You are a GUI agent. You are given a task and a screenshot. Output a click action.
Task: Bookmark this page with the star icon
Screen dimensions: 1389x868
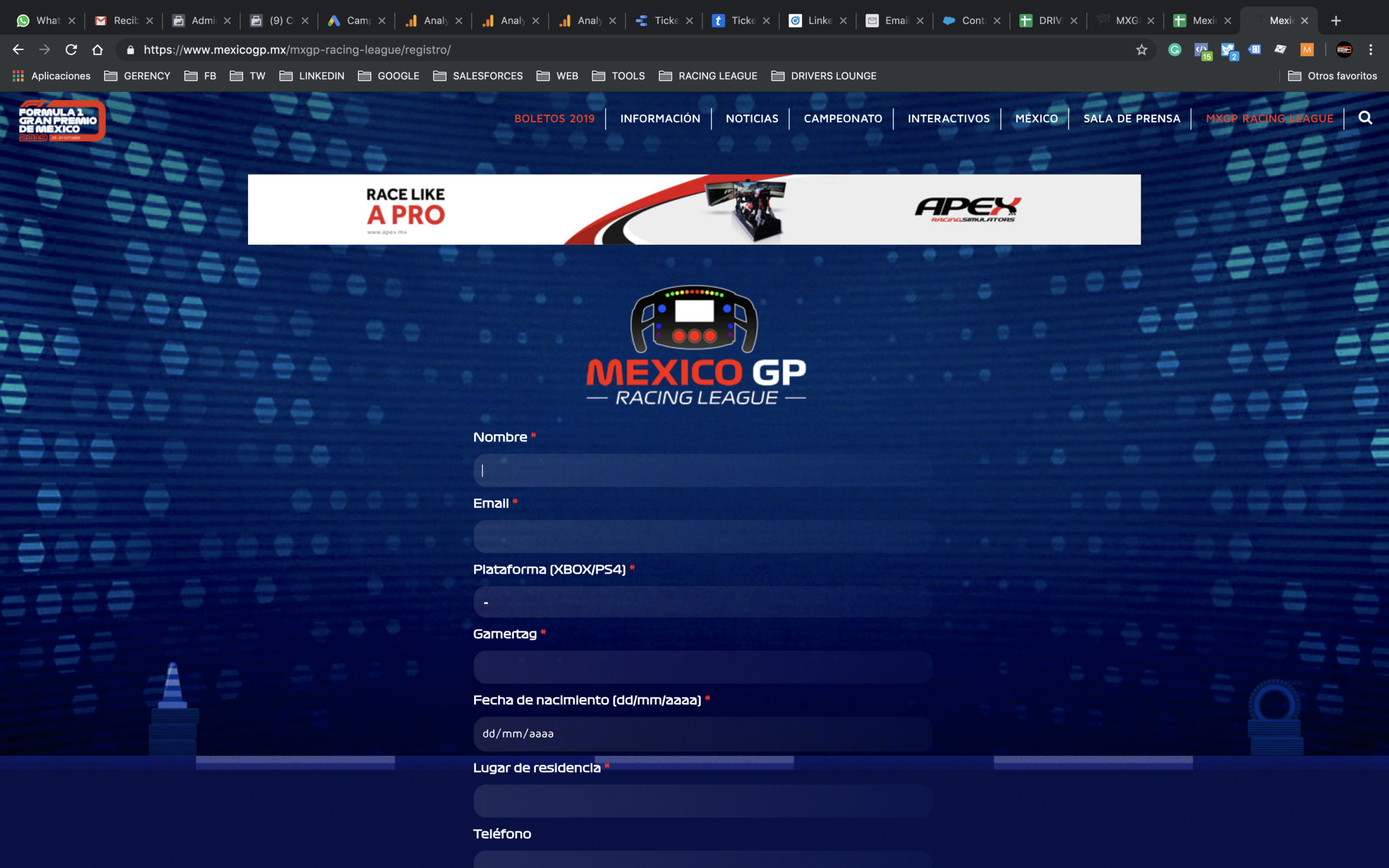pos(1141,50)
